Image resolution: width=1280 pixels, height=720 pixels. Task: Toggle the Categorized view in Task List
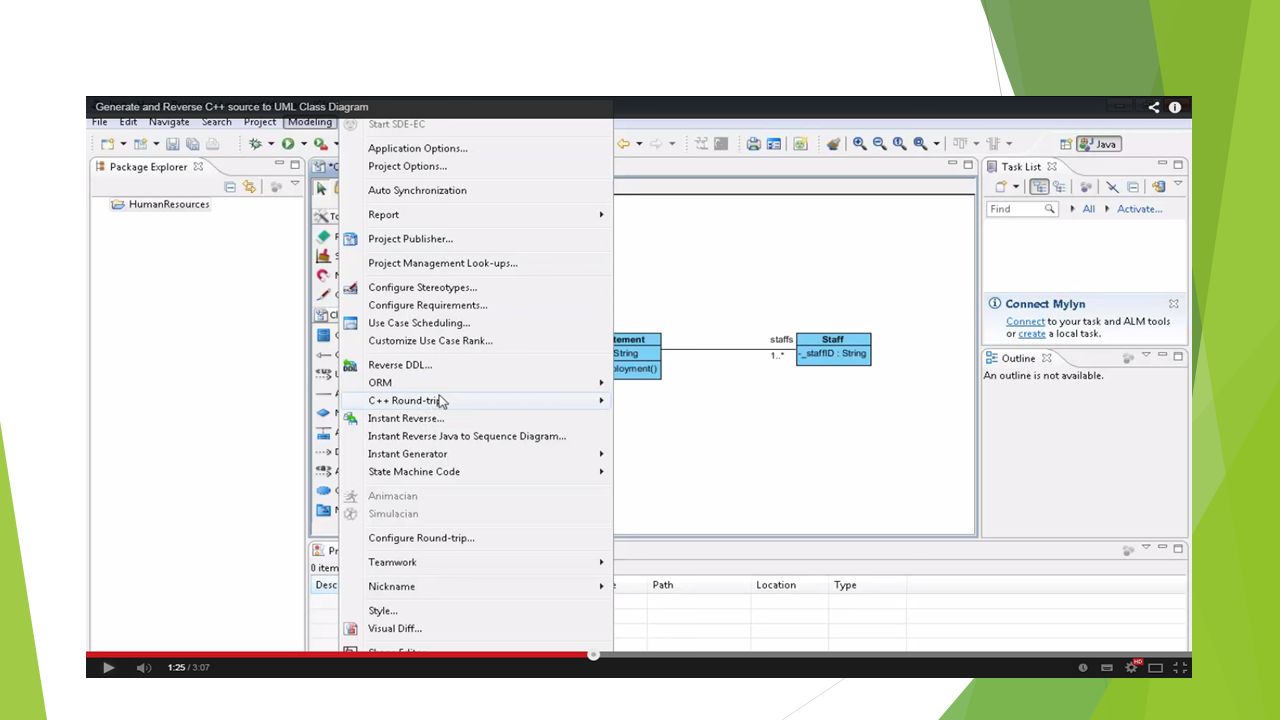tap(1040, 187)
